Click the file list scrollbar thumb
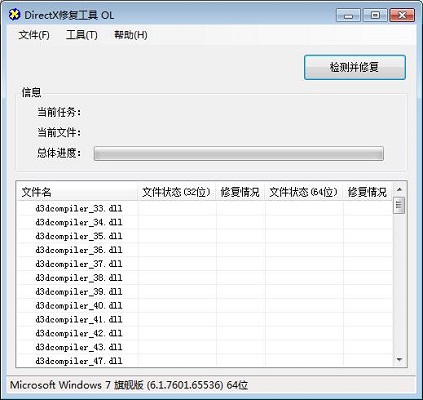Viewport: 423px width, 400px height. point(399,205)
